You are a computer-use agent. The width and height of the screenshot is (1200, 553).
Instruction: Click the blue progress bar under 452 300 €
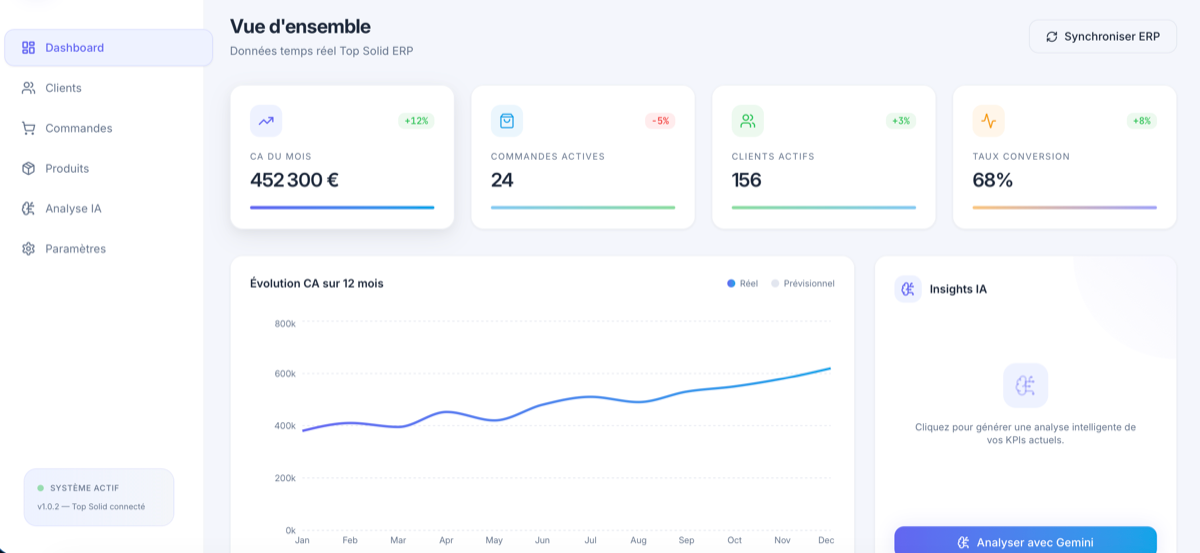[342, 207]
